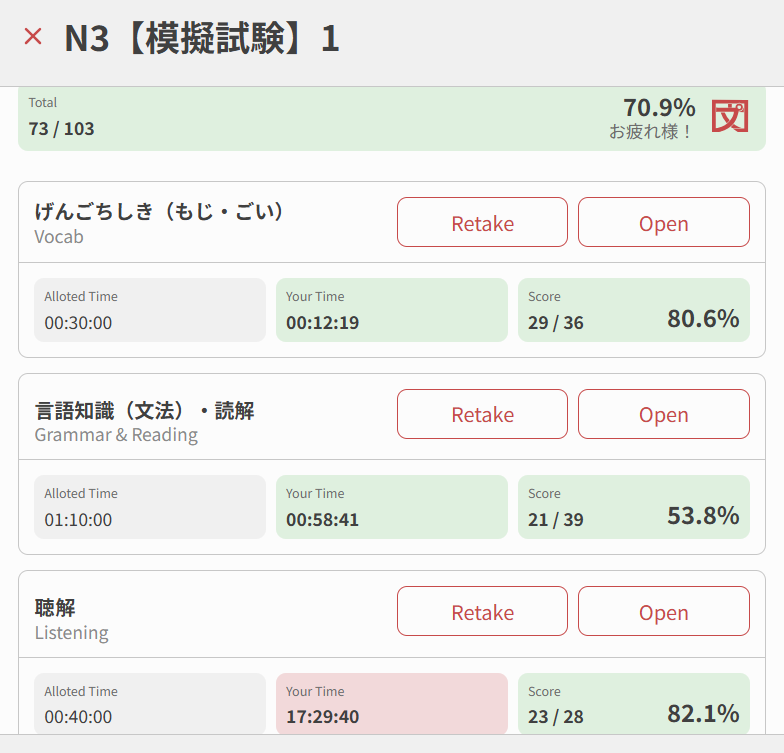Retake the Listening section

(x=482, y=612)
